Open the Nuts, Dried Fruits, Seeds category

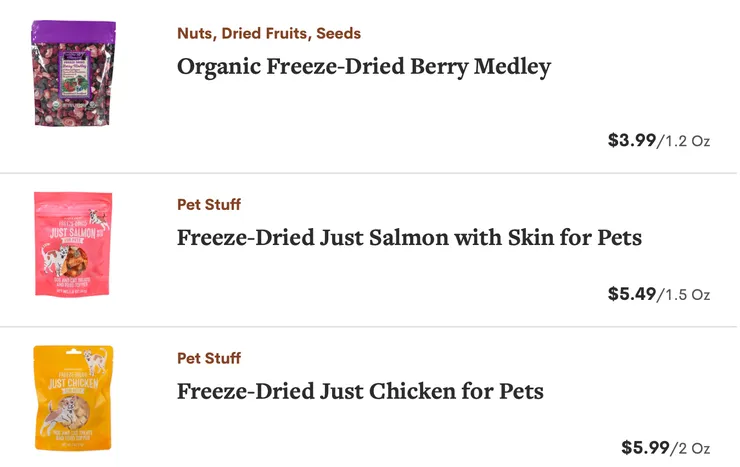[269, 34]
